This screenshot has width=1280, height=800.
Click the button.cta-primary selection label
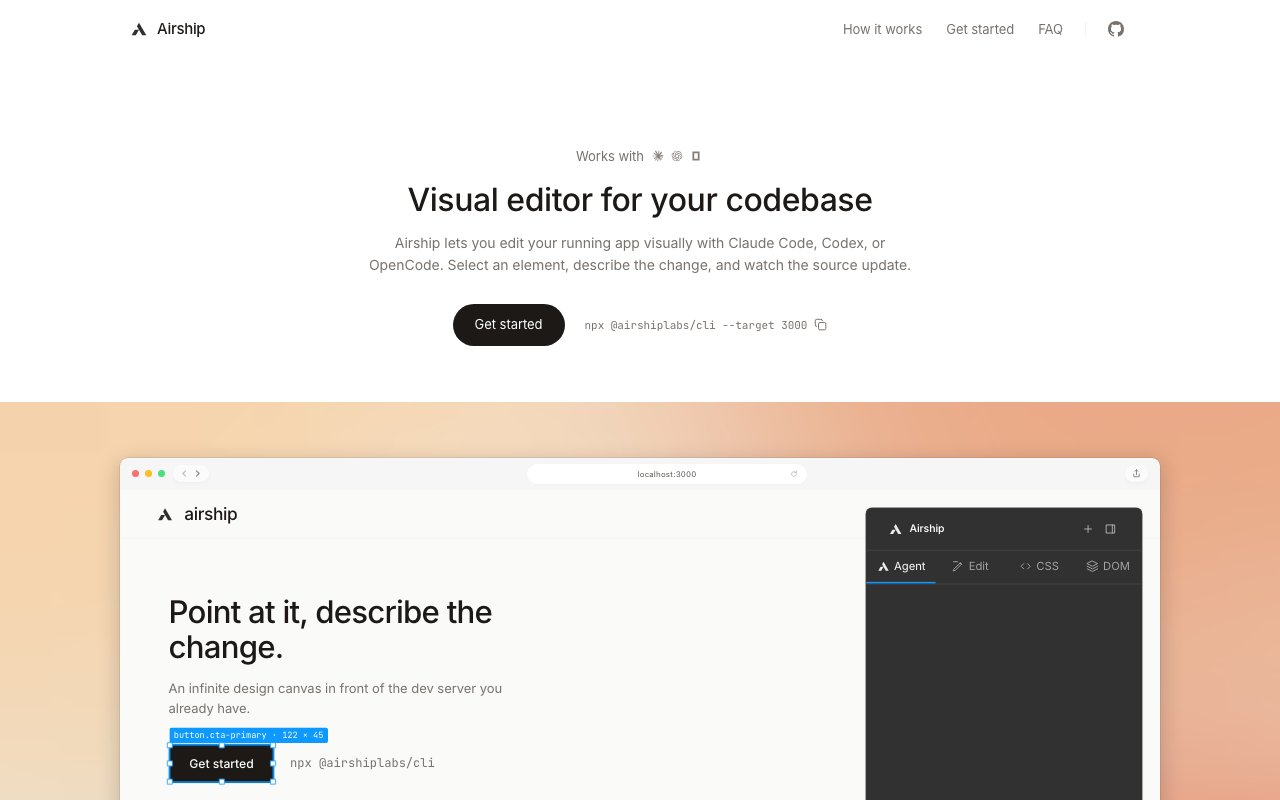tap(249, 735)
